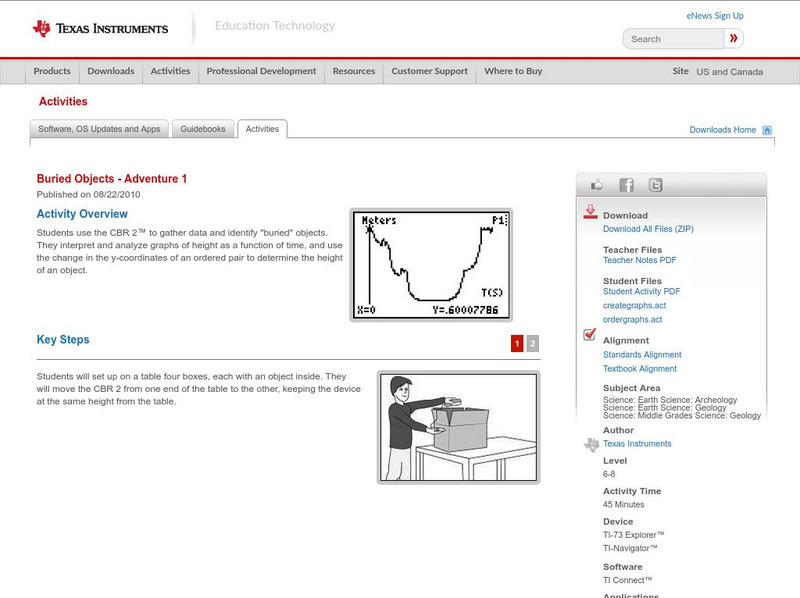Click Science: Earth Science: Geology text
This screenshot has height=598, width=800.
click(x=664, y=408)
